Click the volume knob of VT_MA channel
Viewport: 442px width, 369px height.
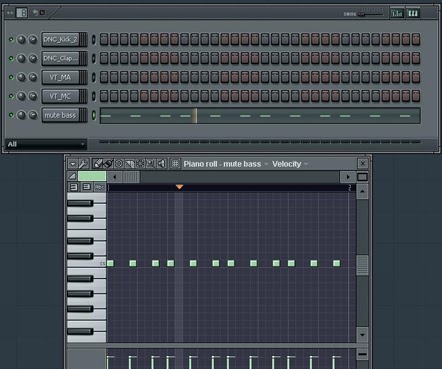click(33, 77)
